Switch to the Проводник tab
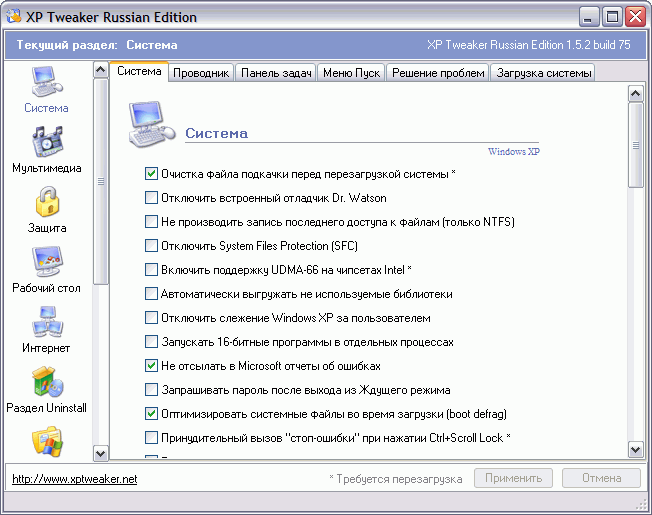 201,73
